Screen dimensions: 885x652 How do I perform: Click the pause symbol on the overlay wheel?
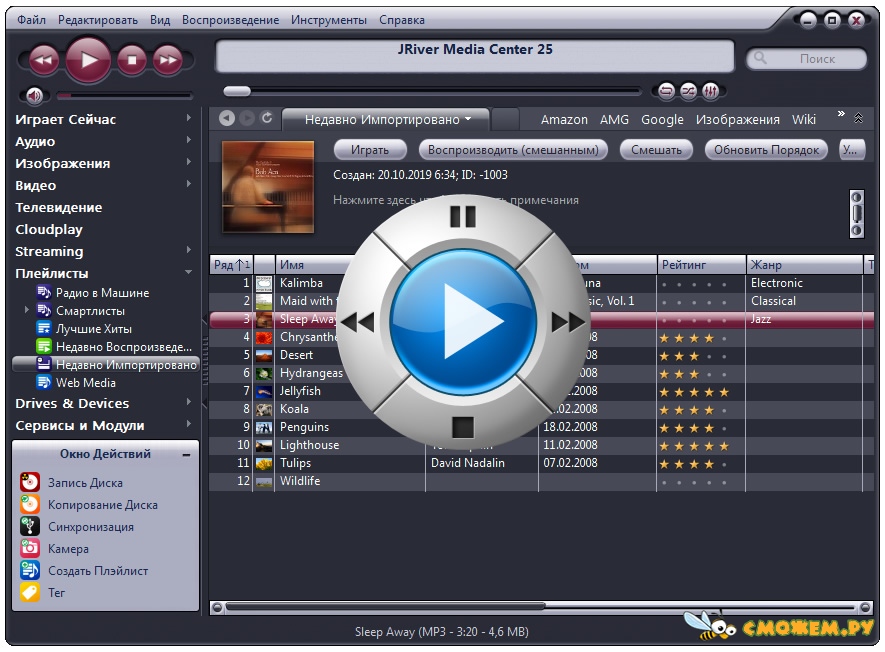click(463, 216)
